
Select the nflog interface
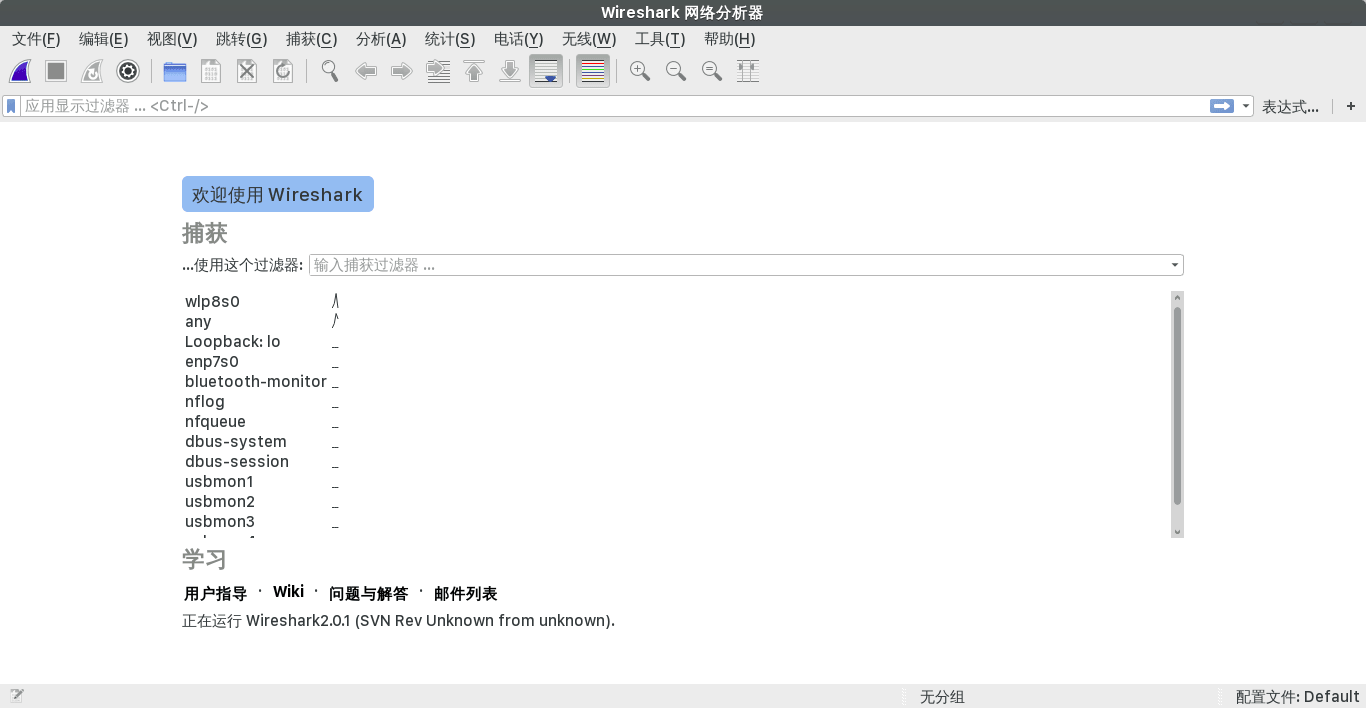(205, 401)
